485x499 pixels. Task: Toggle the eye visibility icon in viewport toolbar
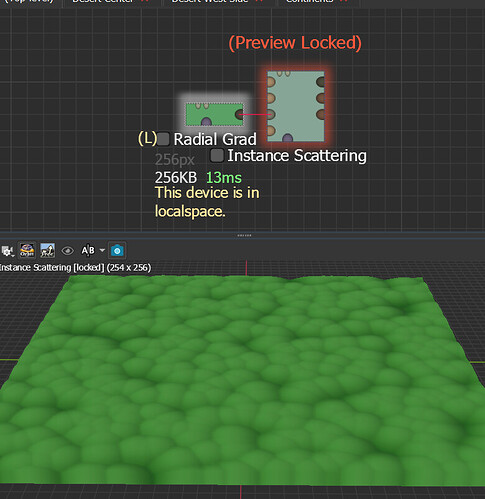(68, 250)
